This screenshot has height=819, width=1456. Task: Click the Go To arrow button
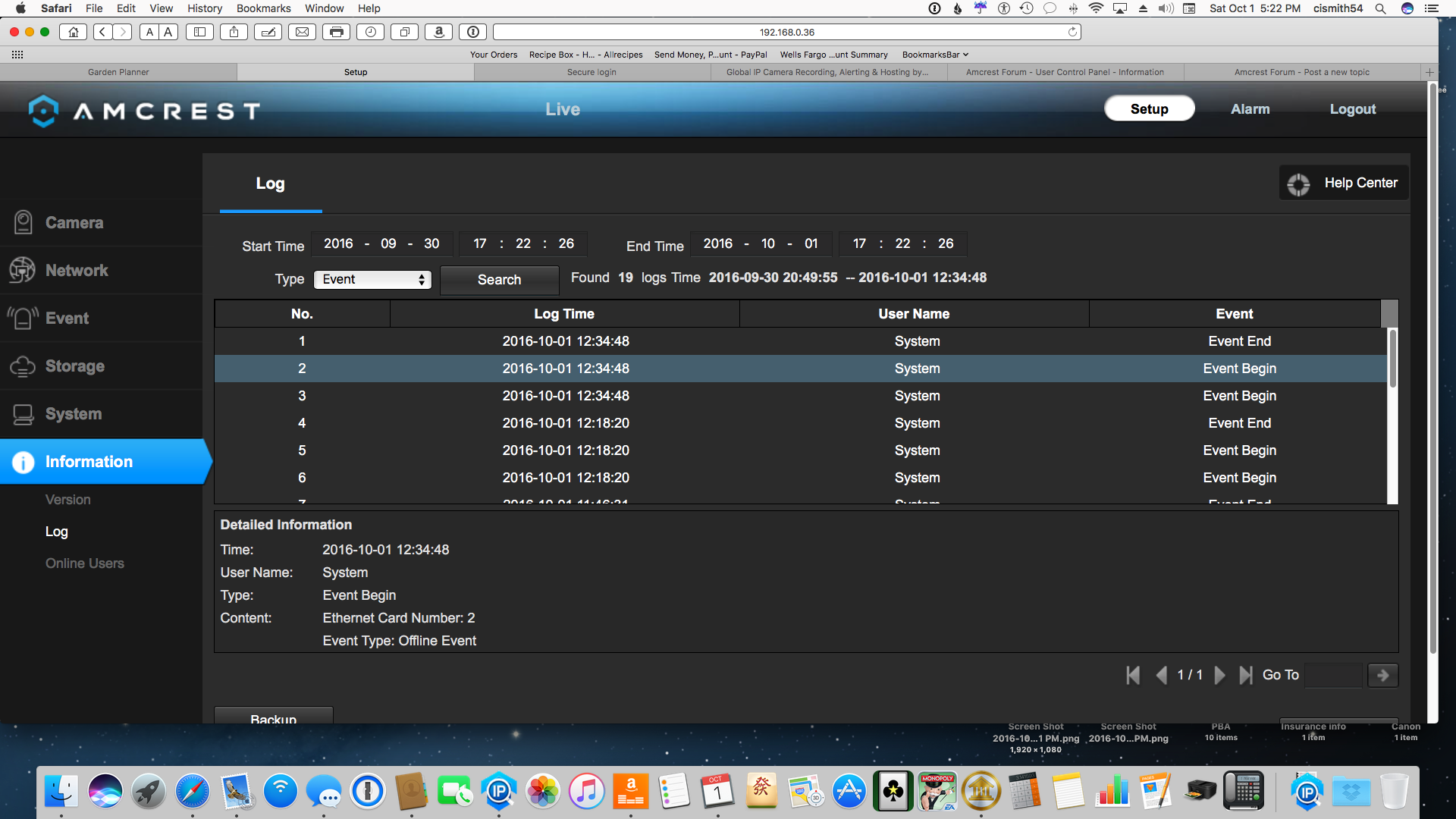(x=1382, y=675)
